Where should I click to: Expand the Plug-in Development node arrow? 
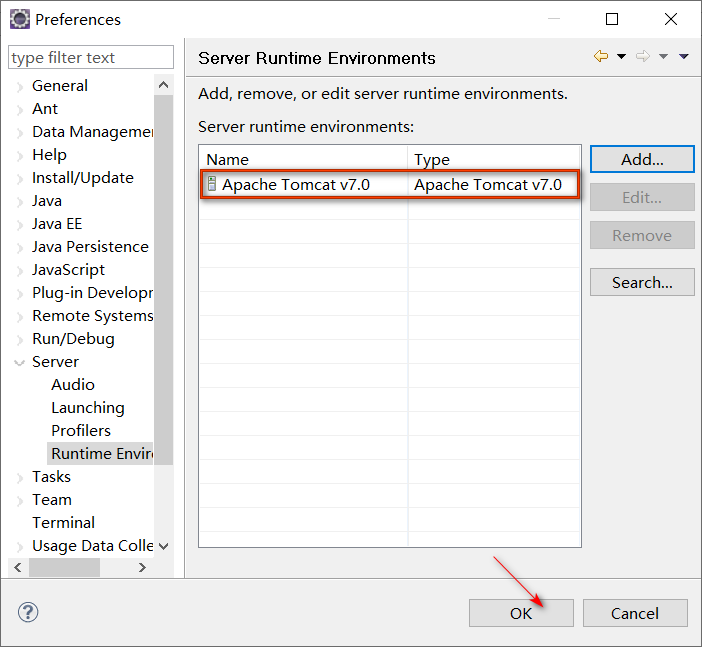pyautogui.click(x=19, y=293)
